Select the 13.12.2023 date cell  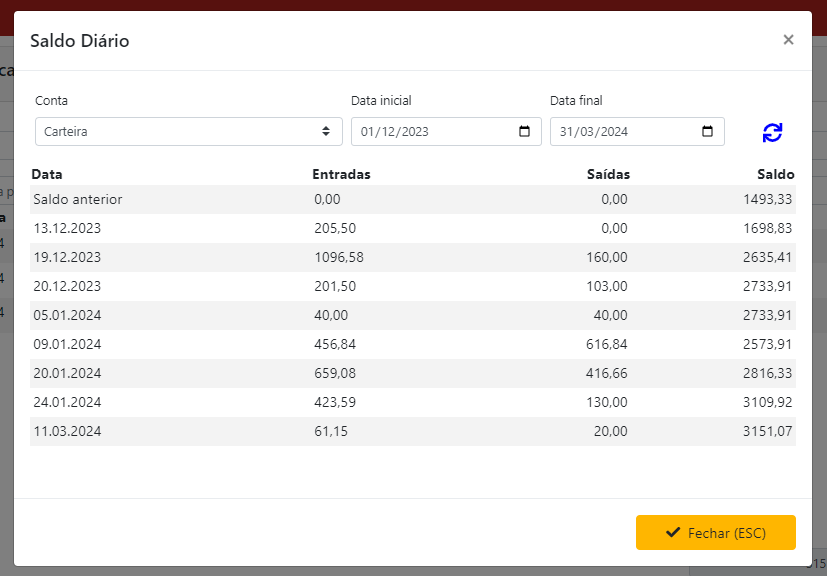point(67,229)
